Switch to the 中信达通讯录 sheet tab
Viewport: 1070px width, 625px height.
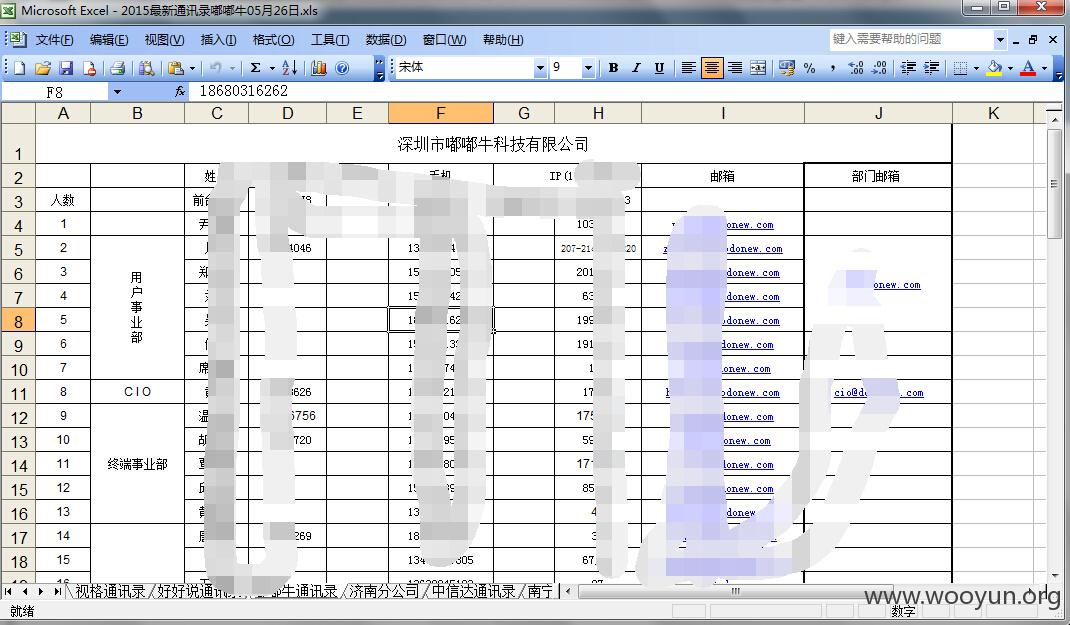coord(474,591)
